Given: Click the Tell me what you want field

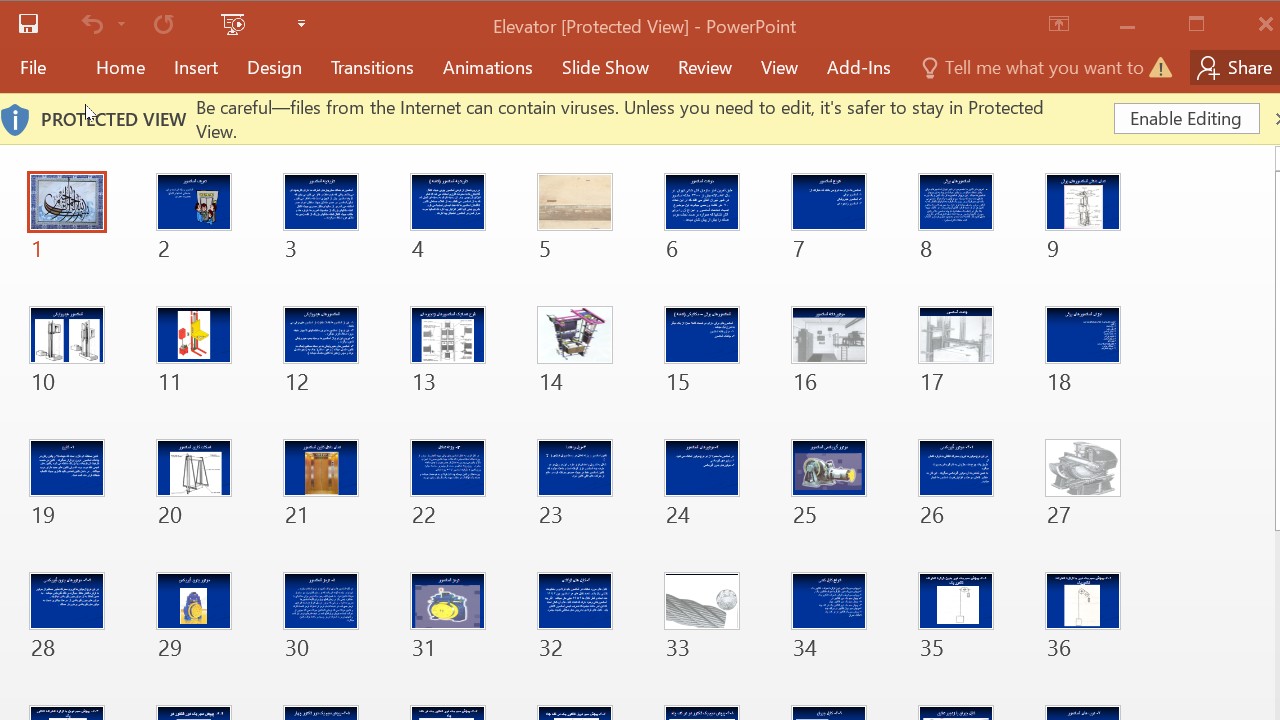Looking at the screenshot, I should click(x=1032, y=68).
